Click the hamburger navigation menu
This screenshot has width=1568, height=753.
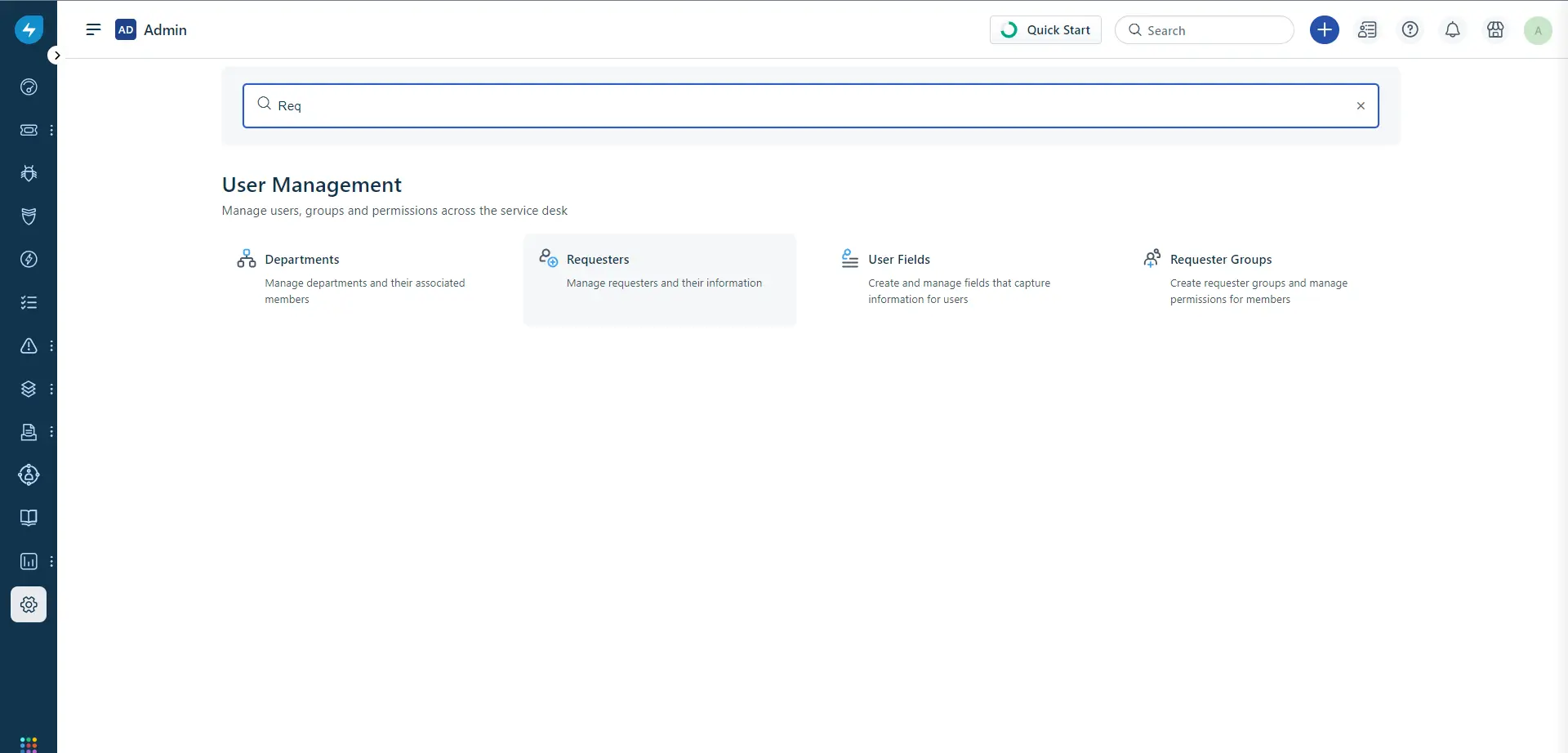pyautogui.click(x=94, y=29)
